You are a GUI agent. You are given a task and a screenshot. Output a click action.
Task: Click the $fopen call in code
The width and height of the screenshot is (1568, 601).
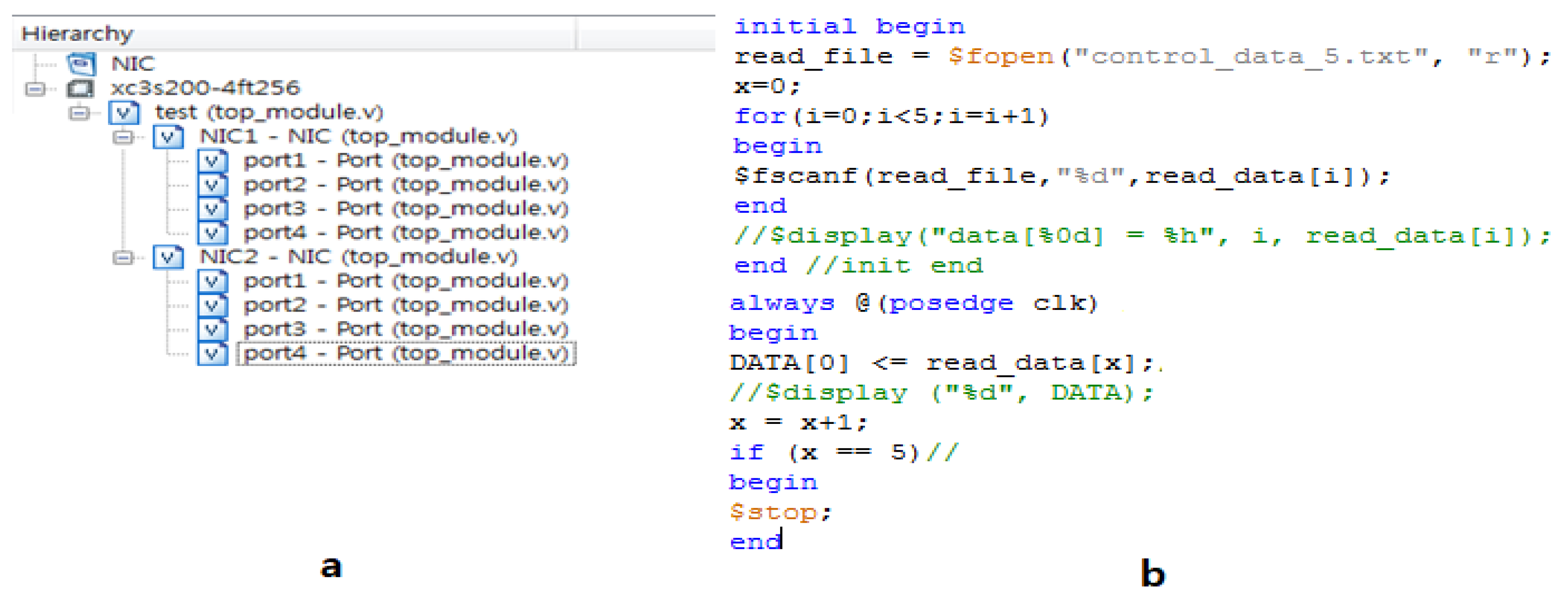pos(1001,57)
